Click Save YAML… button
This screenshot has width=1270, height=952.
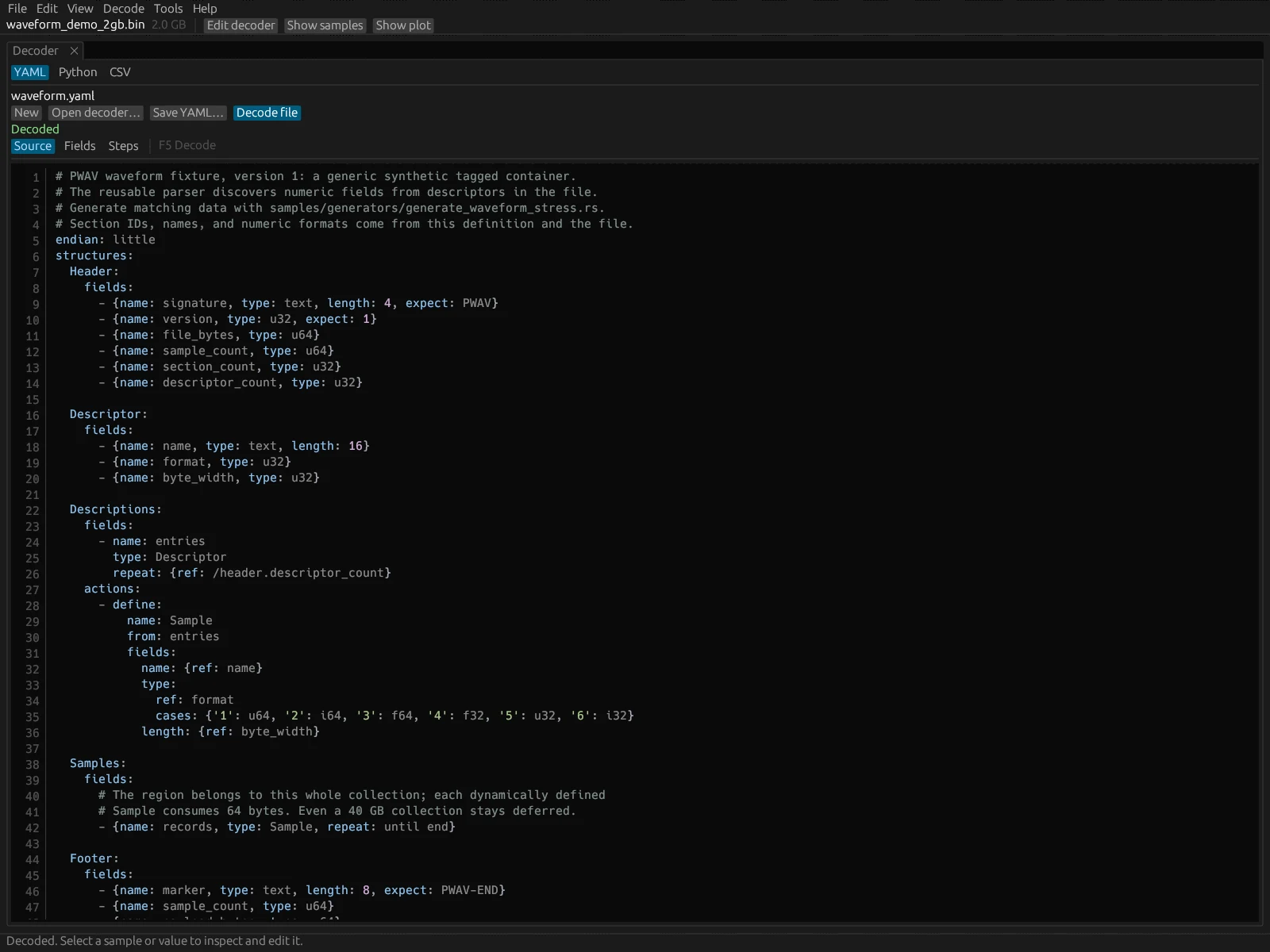click(x=188, y=113)
